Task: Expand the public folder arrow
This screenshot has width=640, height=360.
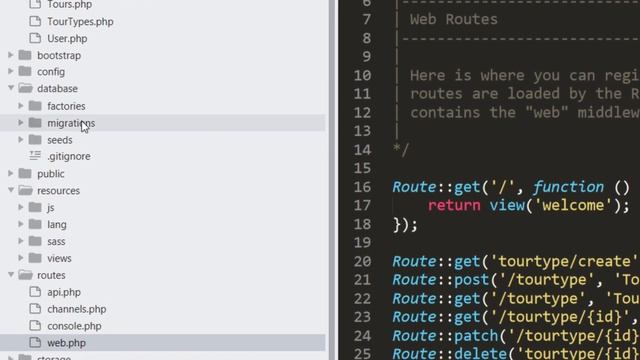Action: [x=11, y=173]
